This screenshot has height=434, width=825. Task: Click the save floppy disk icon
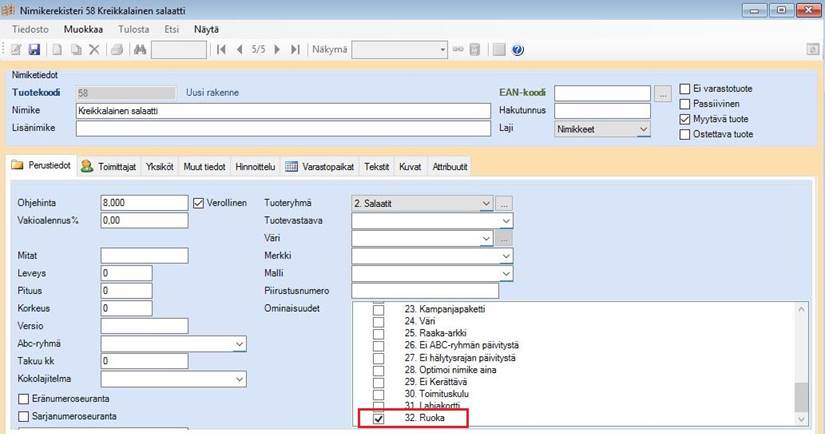point(34,49)
